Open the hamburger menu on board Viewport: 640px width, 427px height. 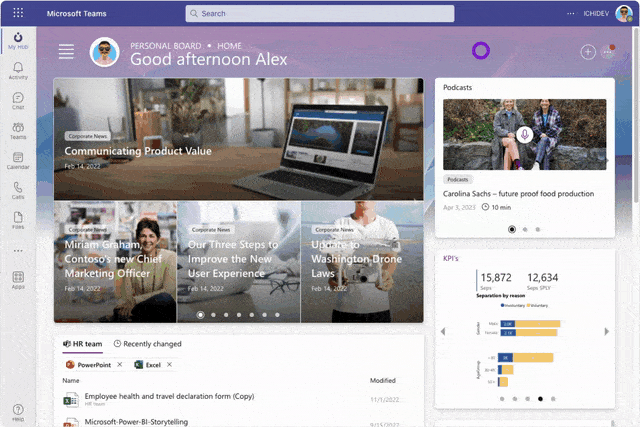coord(66,52)
